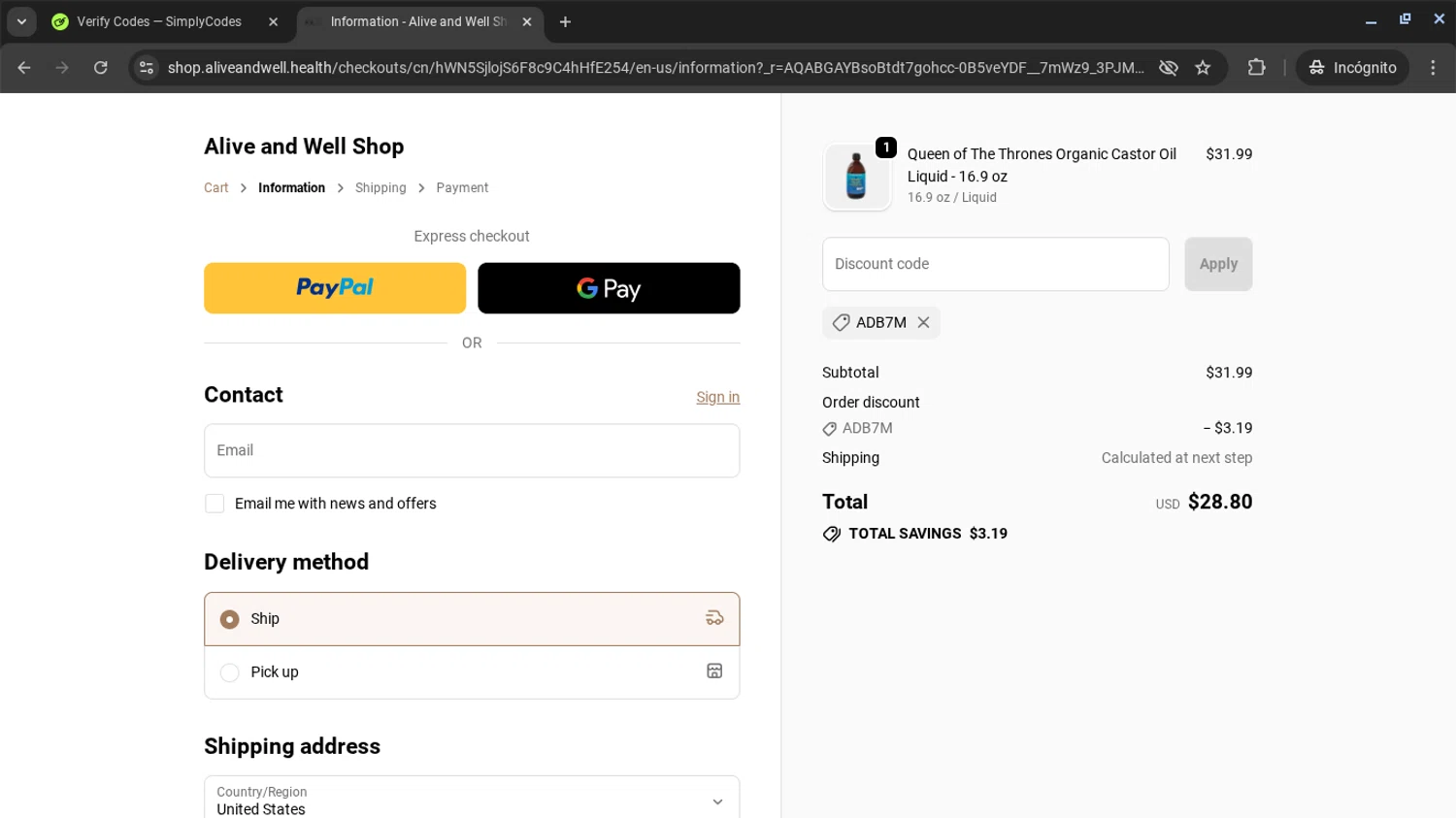Click the – $3.19 discount amount
Screen dimensions: 1456x818
pyautogui.click(x=1228, y=428)
